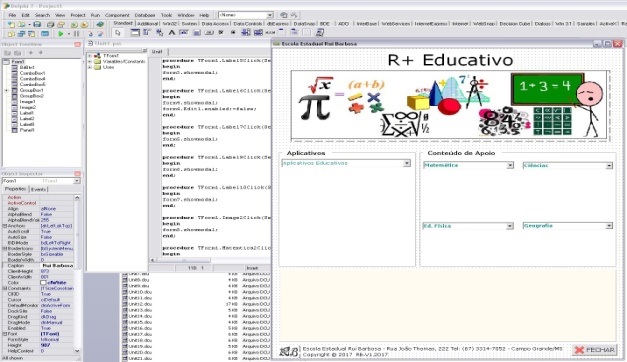Viewport: 627px width, 362px height.
Task: Click Object TreeView move down arrow
Action: pos(40,52)
